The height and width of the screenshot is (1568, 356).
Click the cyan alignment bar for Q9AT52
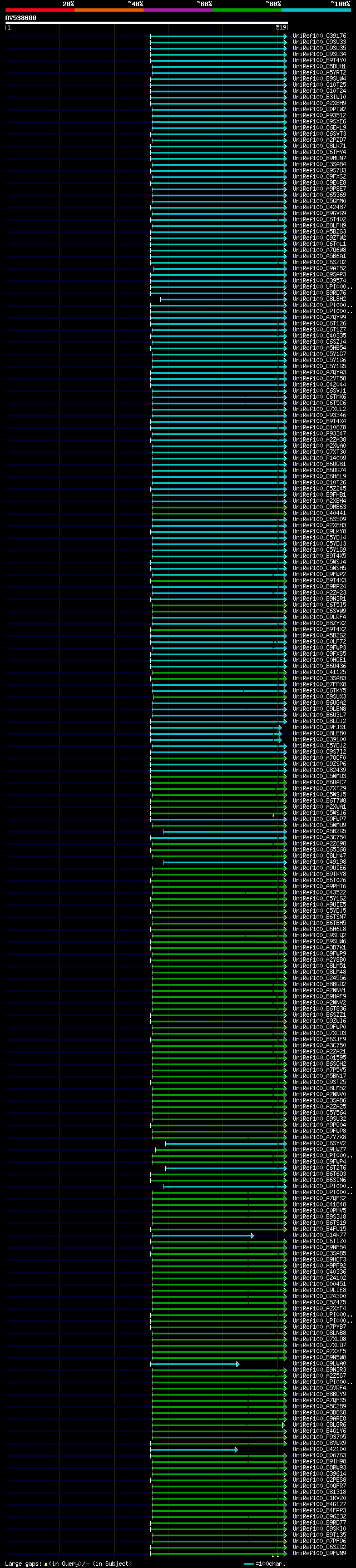(220, 269)
